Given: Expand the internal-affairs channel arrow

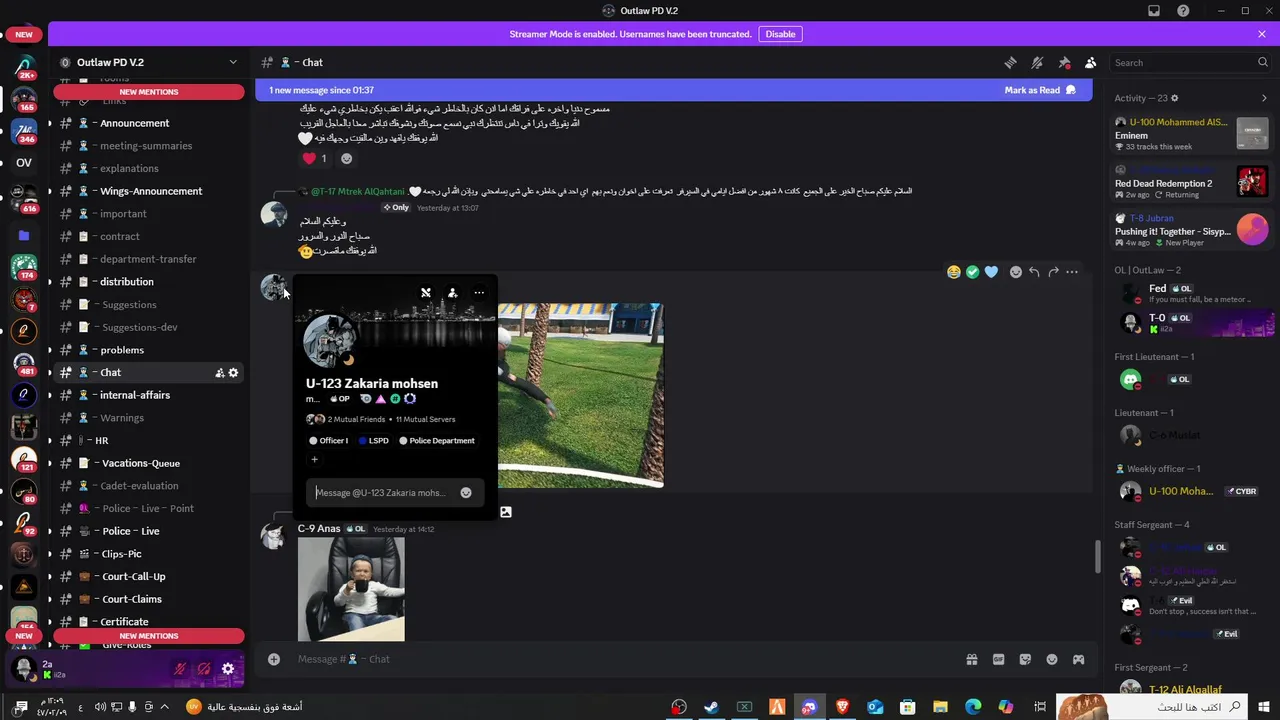Looking at the screenshot, I should [x=49, y=395].
